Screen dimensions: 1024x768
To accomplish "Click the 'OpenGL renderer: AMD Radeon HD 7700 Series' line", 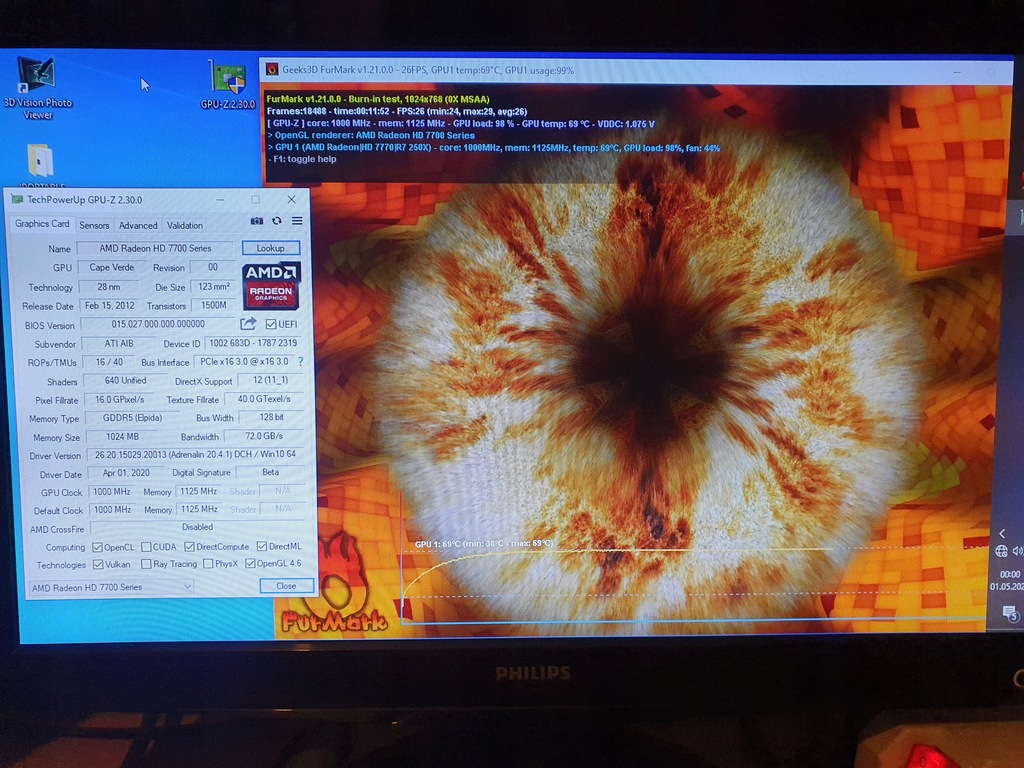I will [x=371, y=135].
